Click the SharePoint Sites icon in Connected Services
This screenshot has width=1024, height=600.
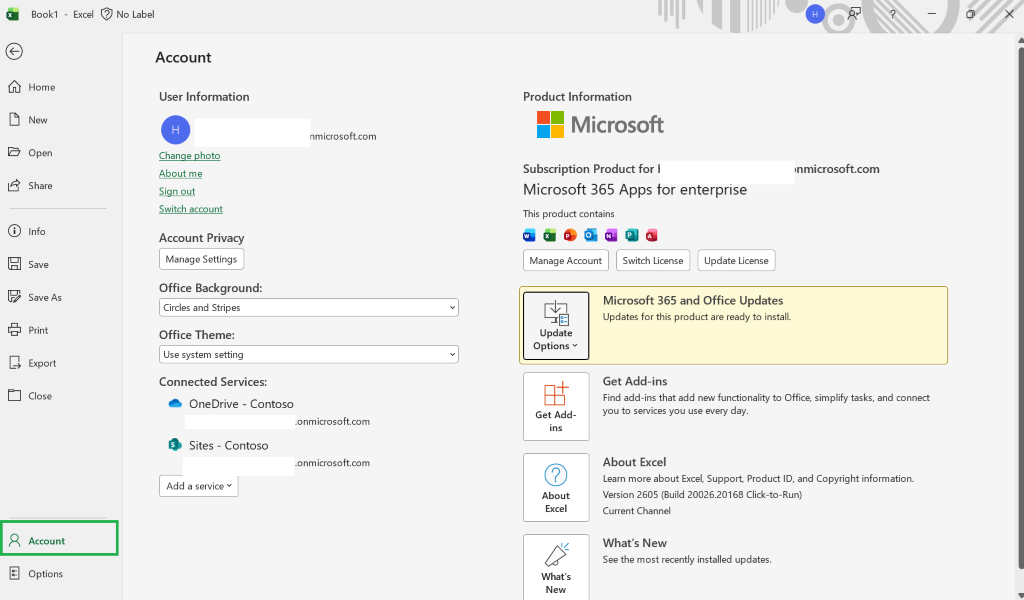pos(175,445)
